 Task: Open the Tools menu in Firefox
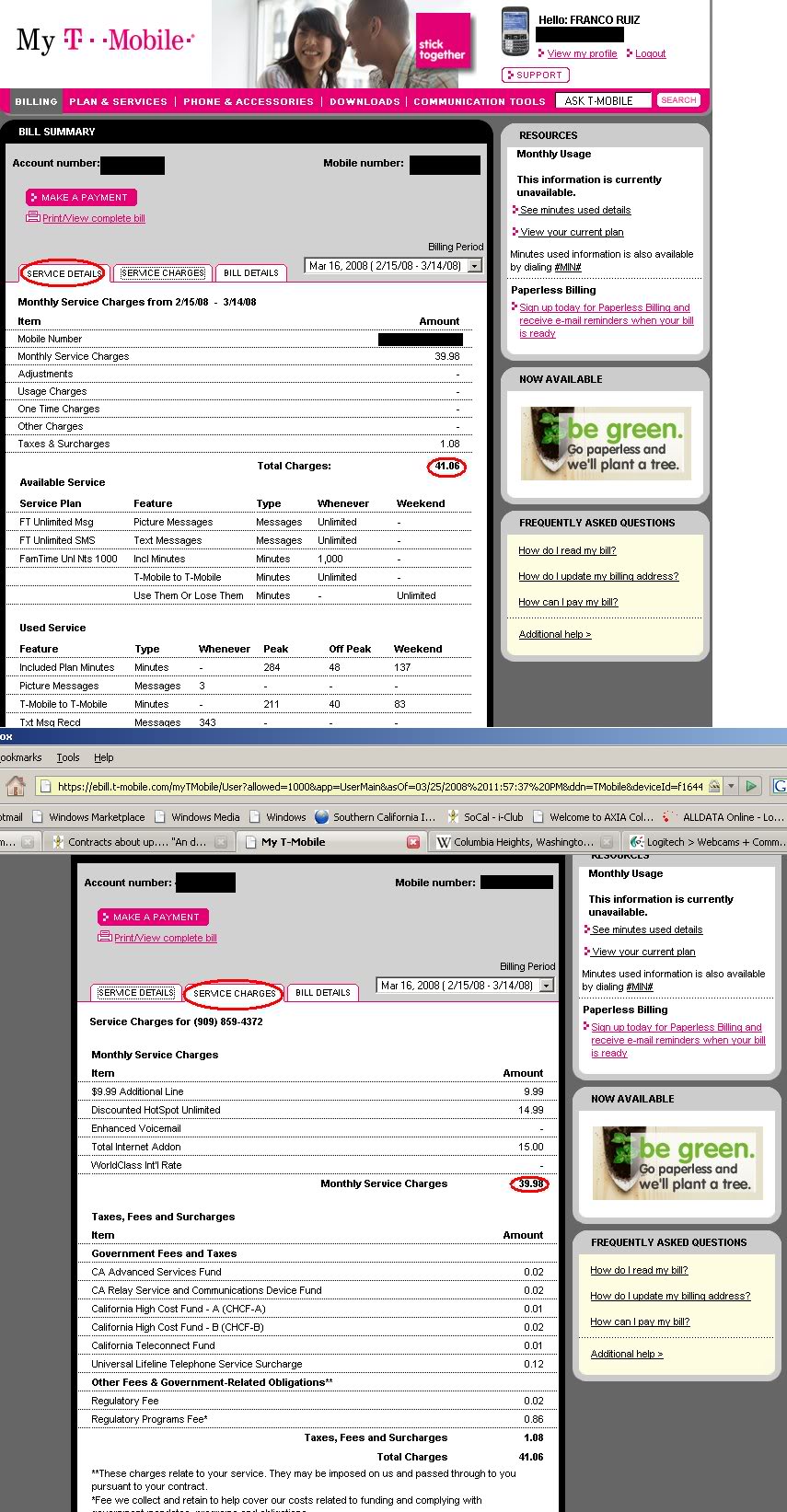point(68,757)
